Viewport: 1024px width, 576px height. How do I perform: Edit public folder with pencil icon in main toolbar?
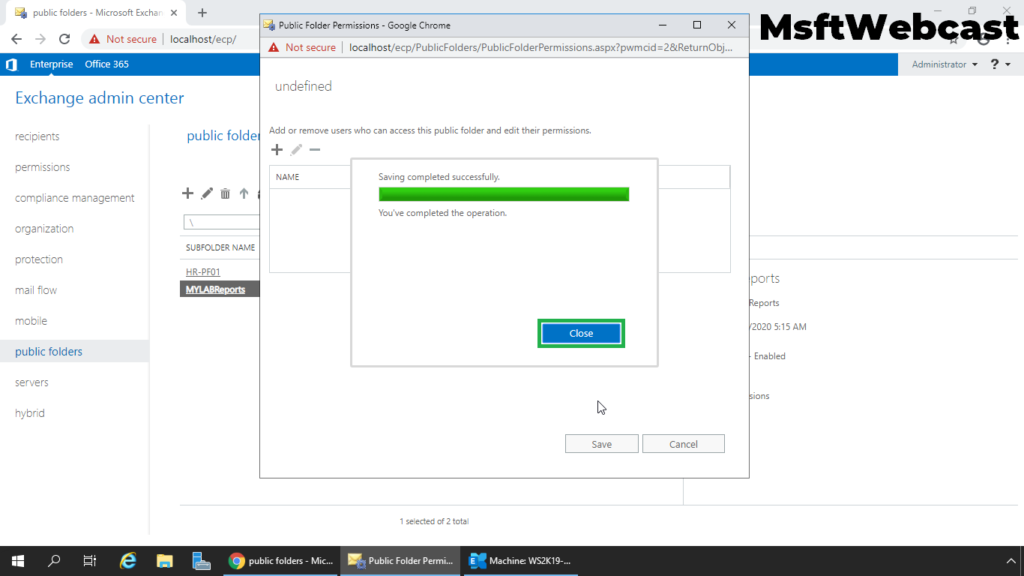tap(206, 193)
